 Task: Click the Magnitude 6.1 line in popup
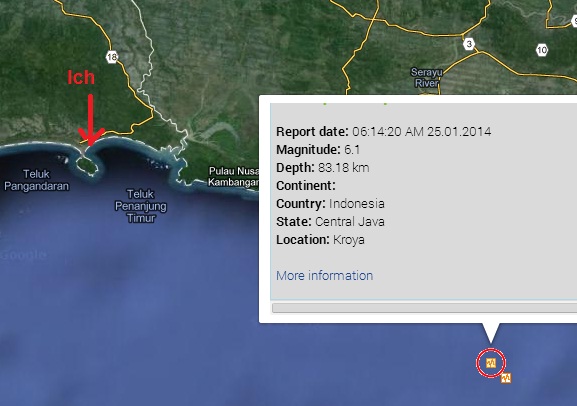(x=318, y=149)
